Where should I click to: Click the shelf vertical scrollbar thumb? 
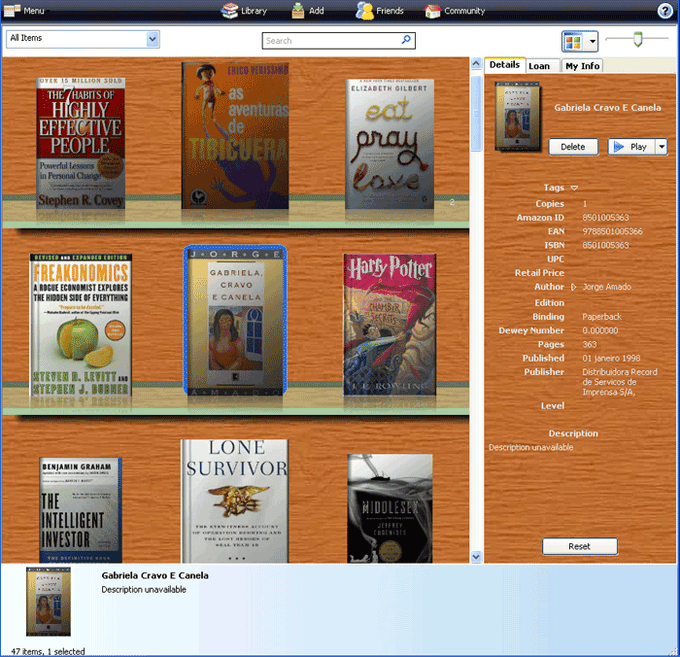pyautogui.click(x=476, y=114)
